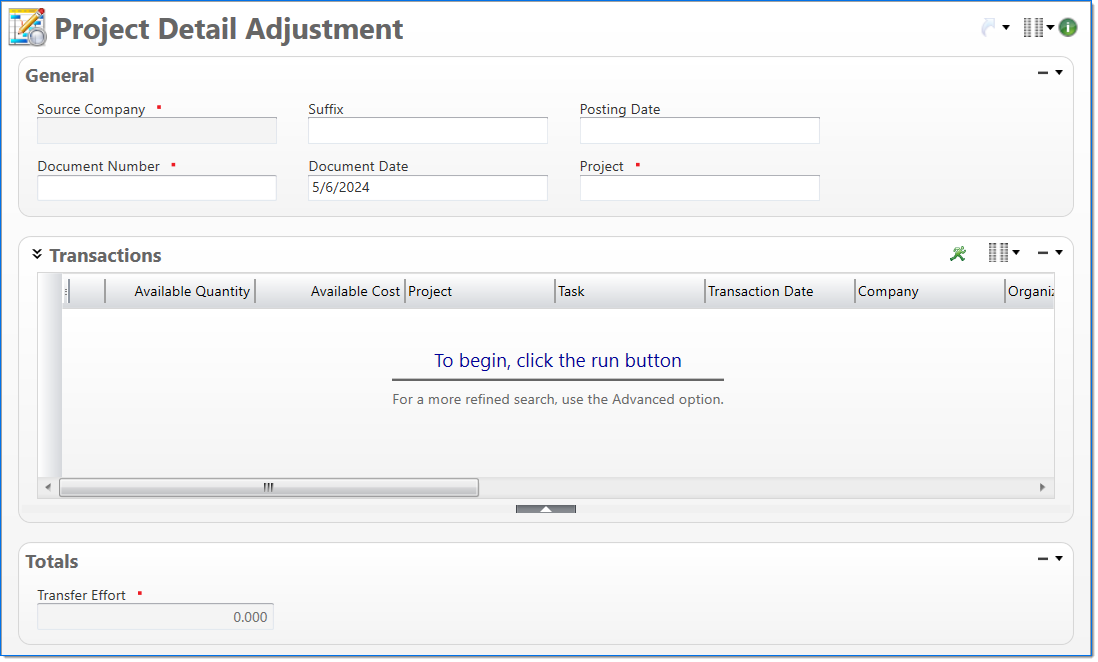Click the Available Cost column header
Image resolution: width=1098 pixels, height=662 pixels.
coord(355,291)
